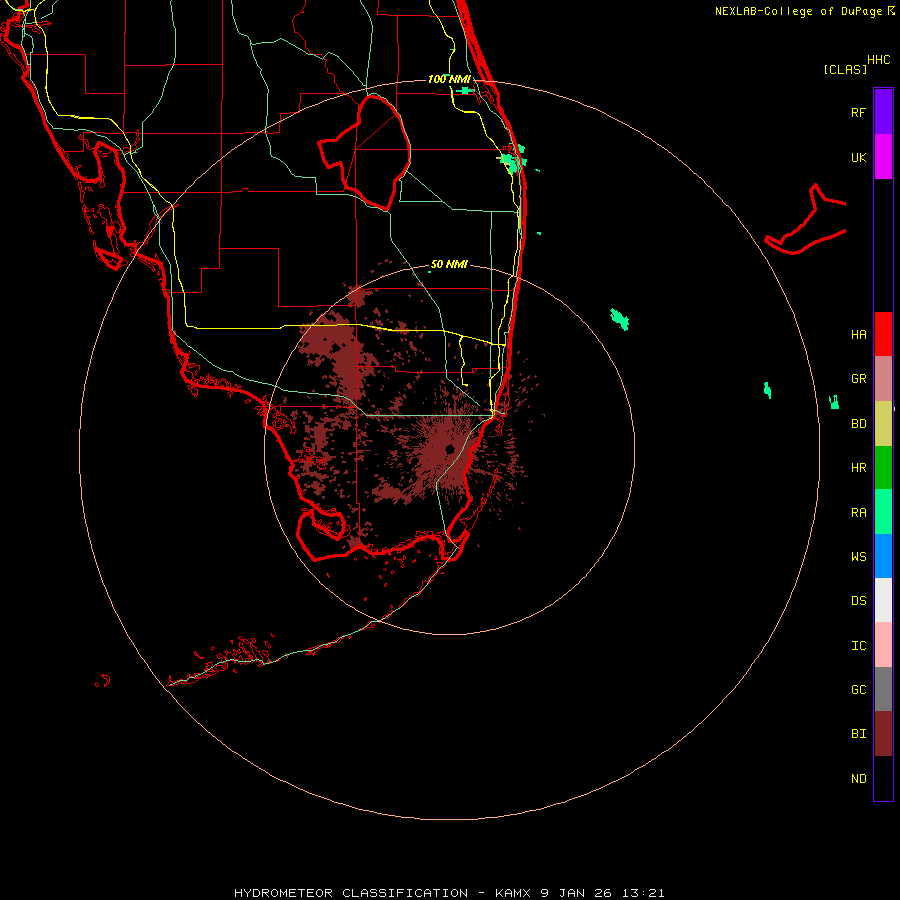
Task: Click the UK legend label
Action: tap(858, 157)
